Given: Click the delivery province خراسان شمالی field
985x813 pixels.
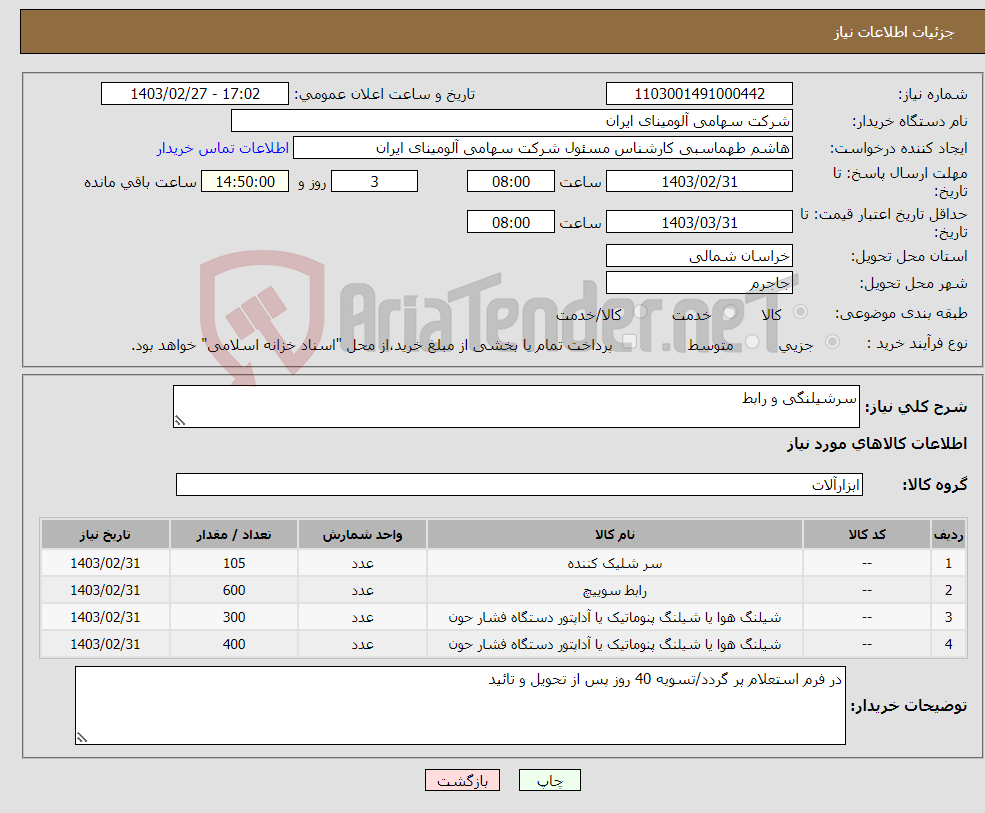Looking at the screenshot, I should 699,256.
